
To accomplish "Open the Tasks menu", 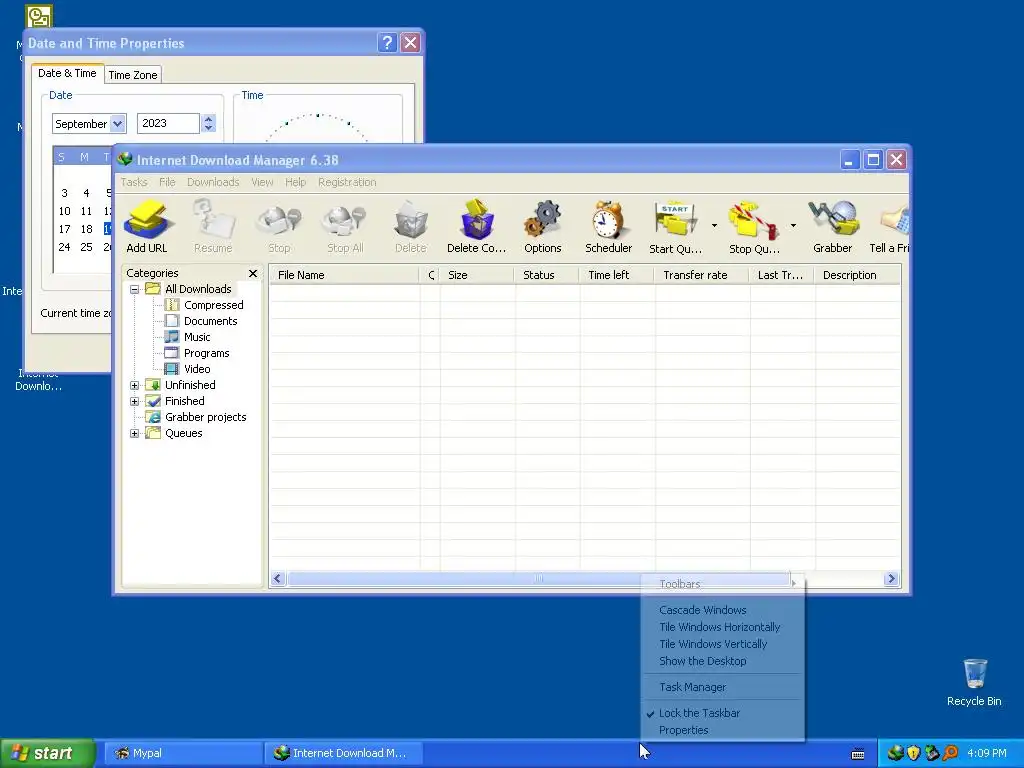I will point(134,182).
